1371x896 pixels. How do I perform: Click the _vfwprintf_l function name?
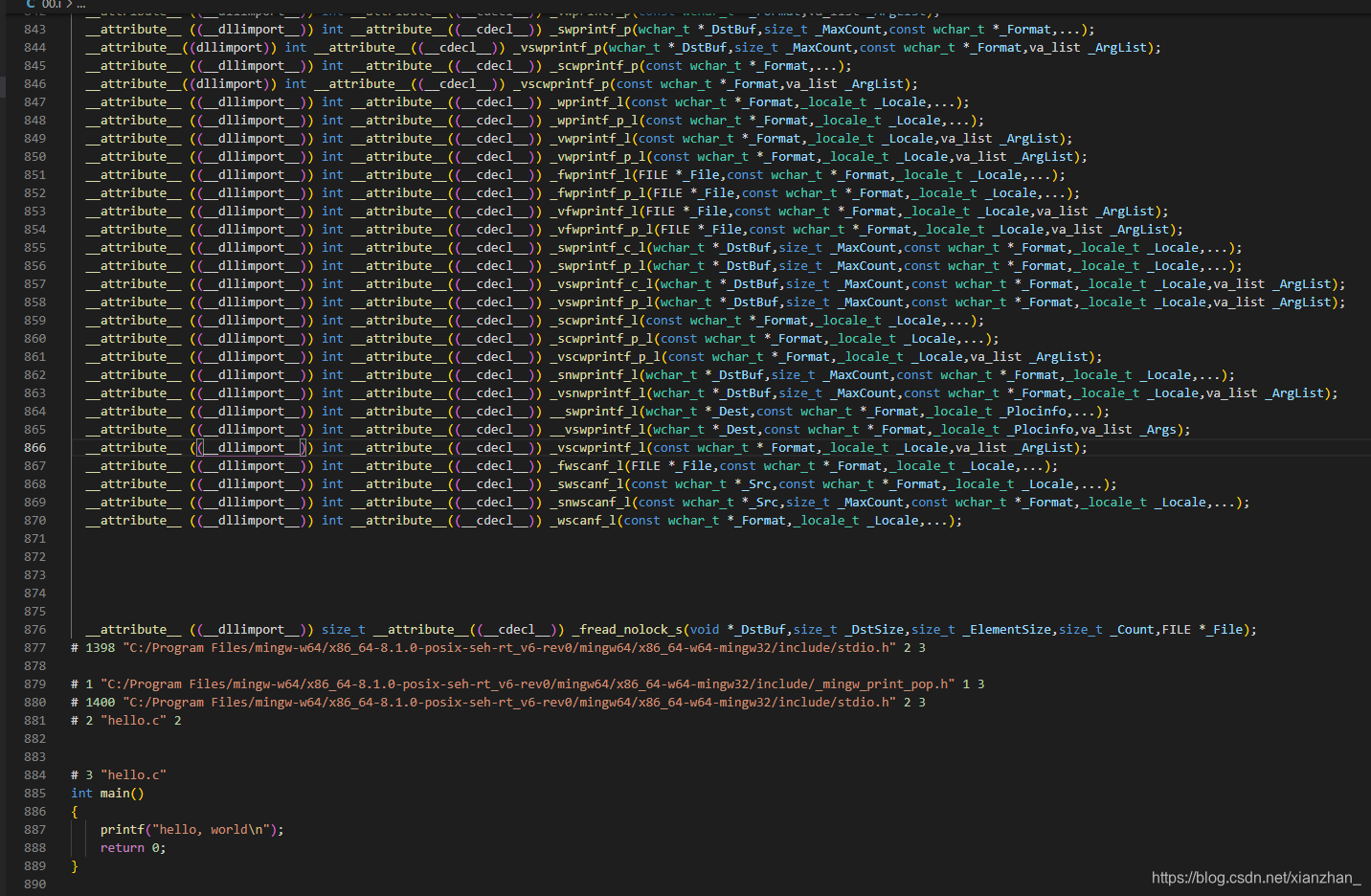pyautogui.click(x=594, y=212)
